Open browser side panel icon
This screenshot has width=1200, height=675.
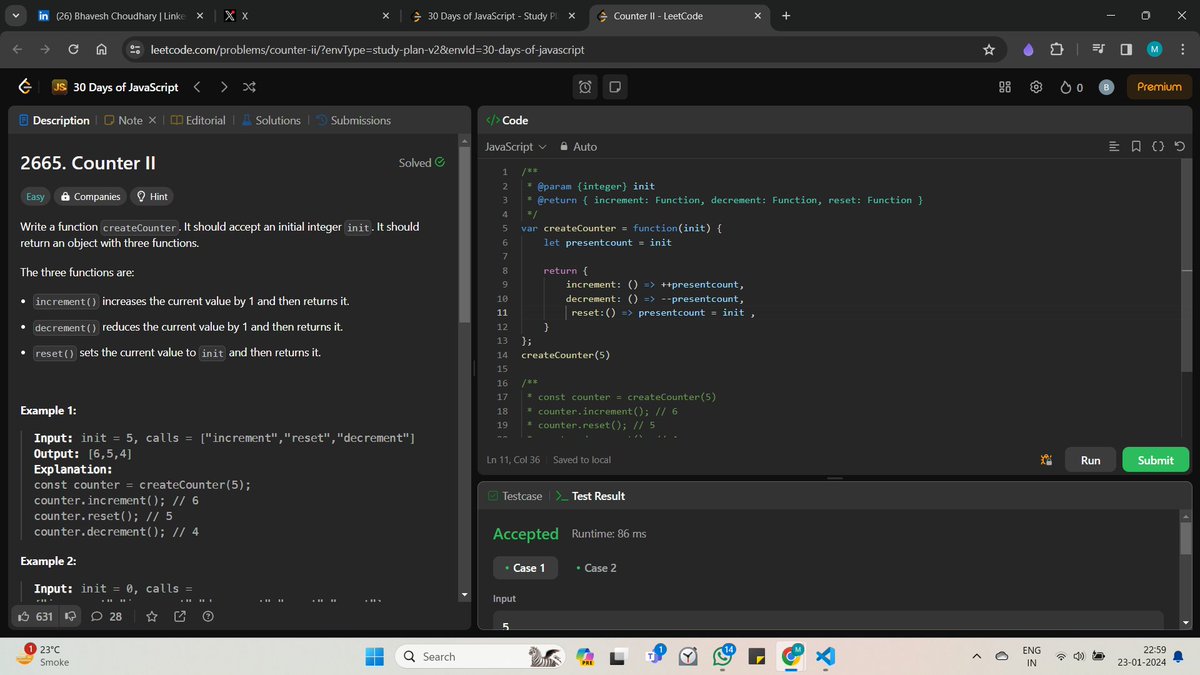click(1125, 49)
